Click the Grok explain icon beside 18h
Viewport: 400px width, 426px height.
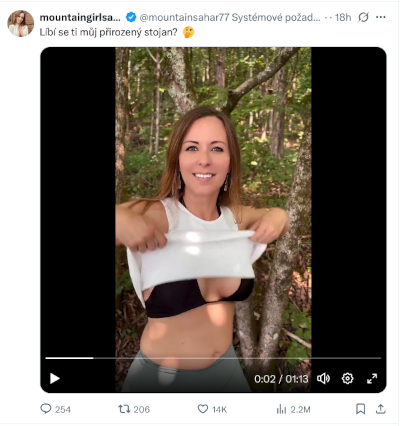[363, 17]
